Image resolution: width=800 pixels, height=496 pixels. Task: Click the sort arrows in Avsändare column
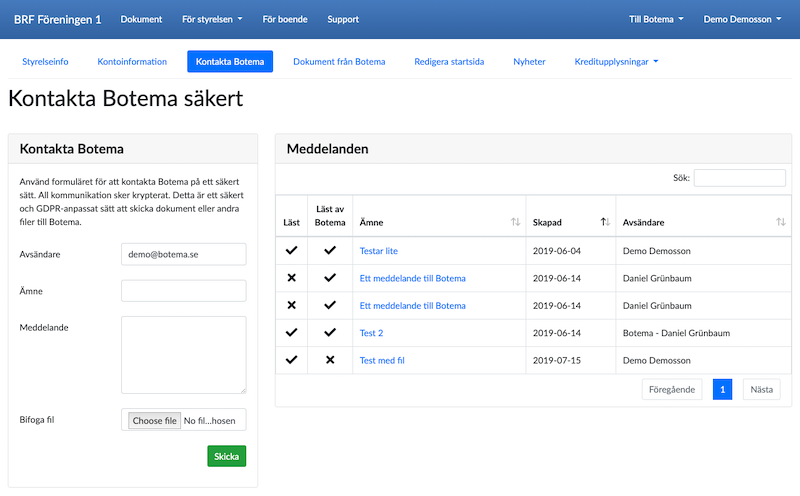click(779, 222)
